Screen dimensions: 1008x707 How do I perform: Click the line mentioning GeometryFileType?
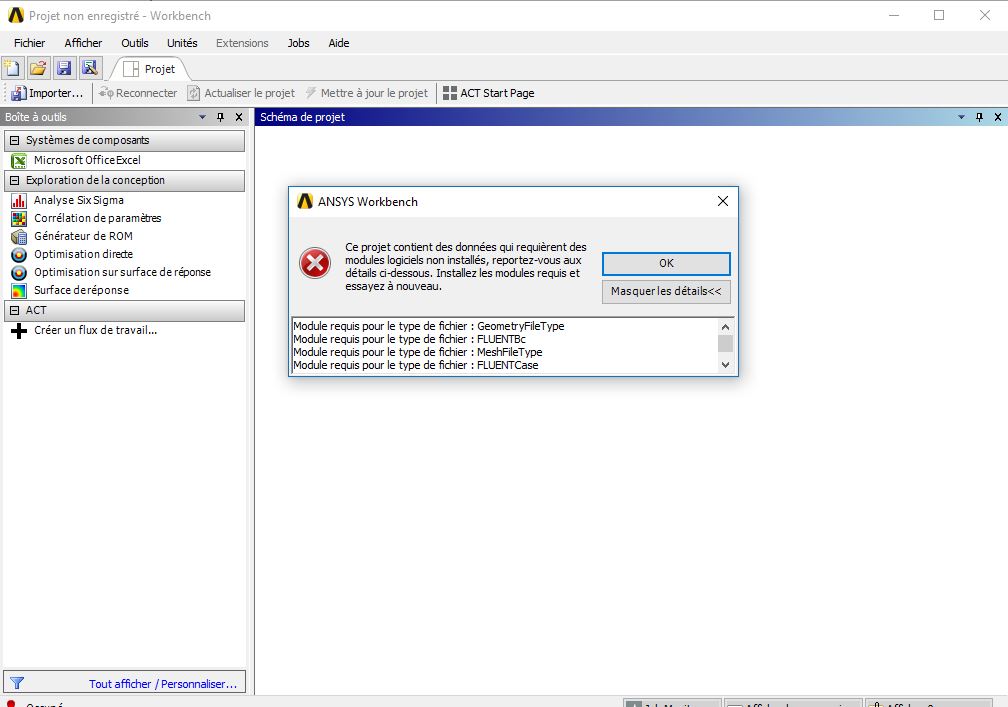(429, 326)
